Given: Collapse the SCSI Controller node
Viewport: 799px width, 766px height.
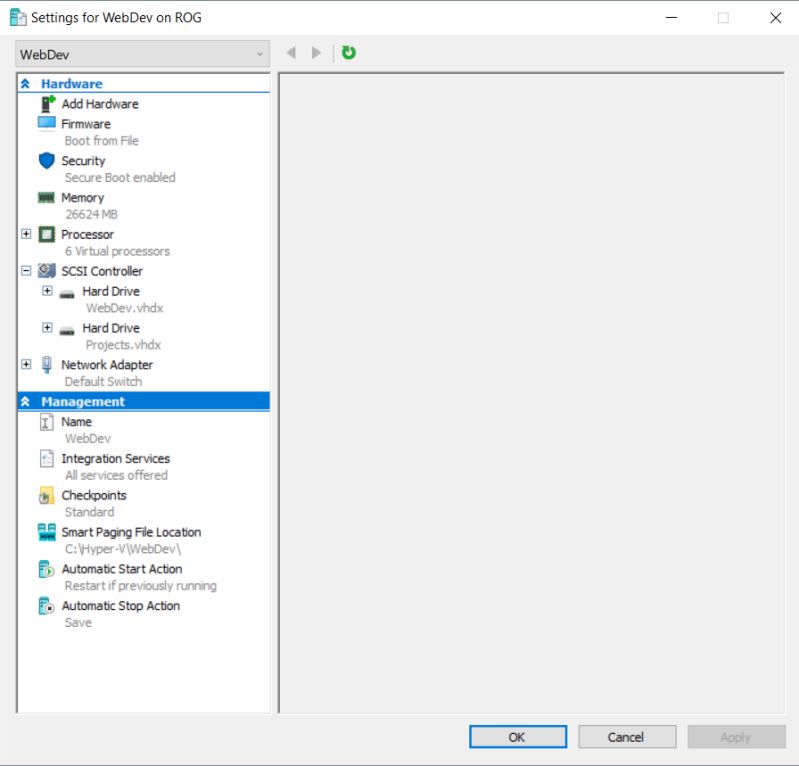Looking at the screenshot, I should point(26,270).
